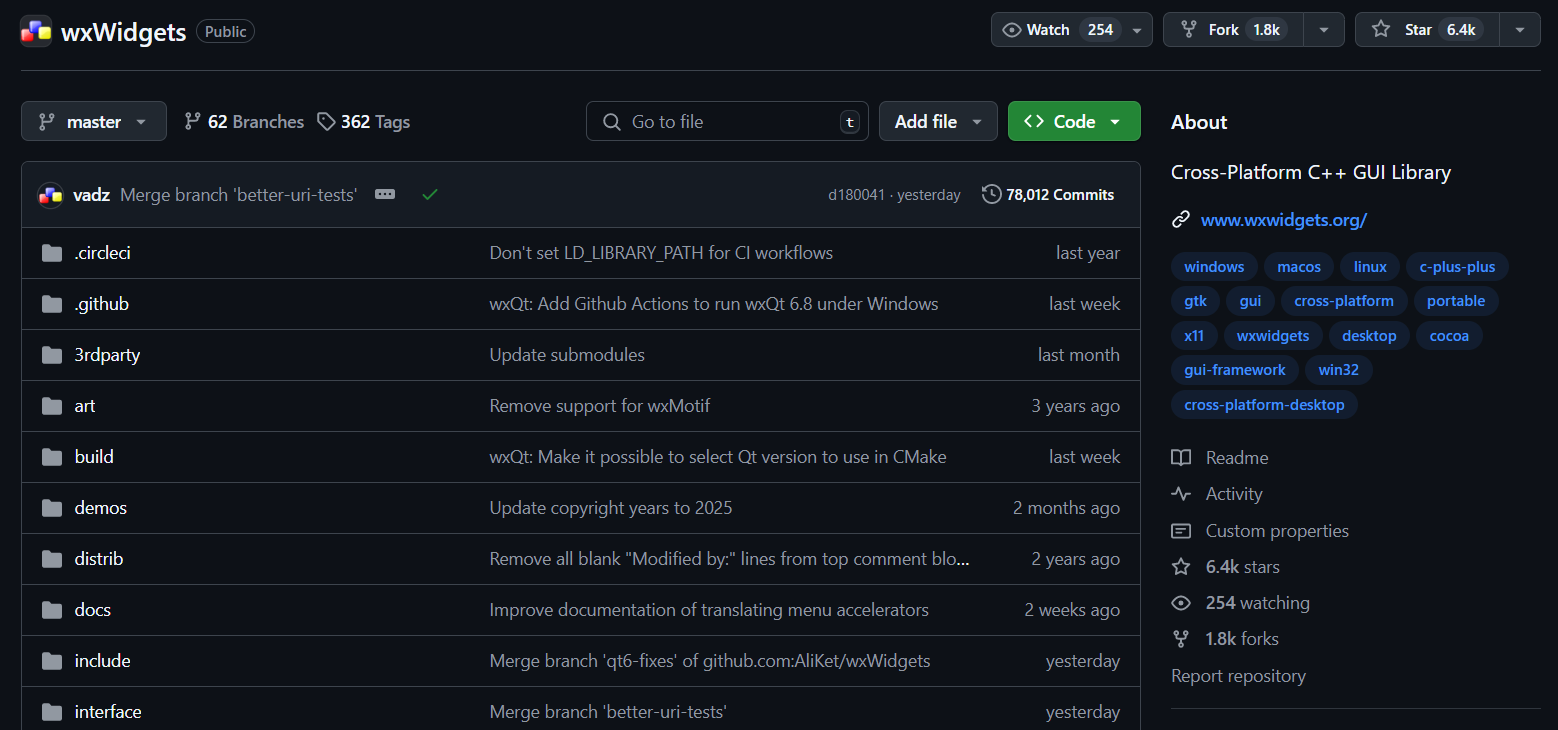Open the master branch dropdown
This screenshot has height=730, width=1558.
pyautogui.click(x=93, y=121)
